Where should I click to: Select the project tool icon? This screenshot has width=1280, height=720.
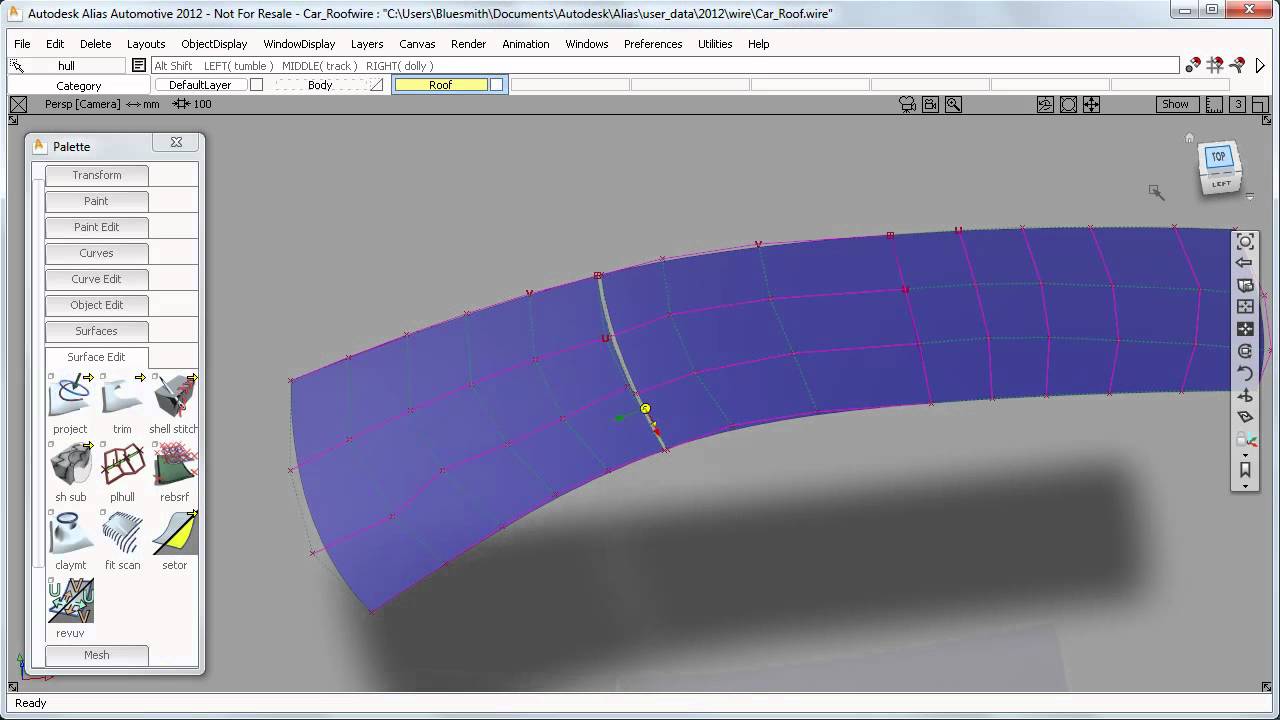pos(70,397)
